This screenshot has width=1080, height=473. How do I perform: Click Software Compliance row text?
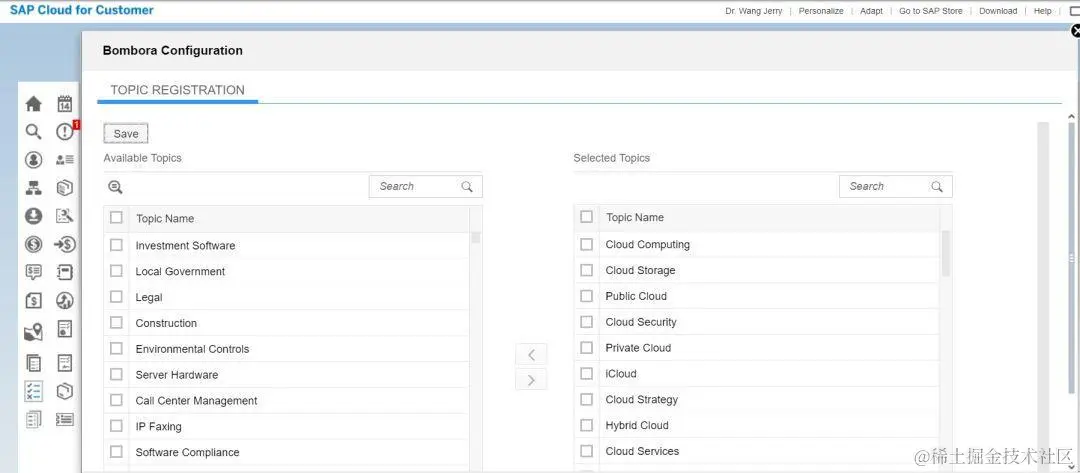point(187,452)
